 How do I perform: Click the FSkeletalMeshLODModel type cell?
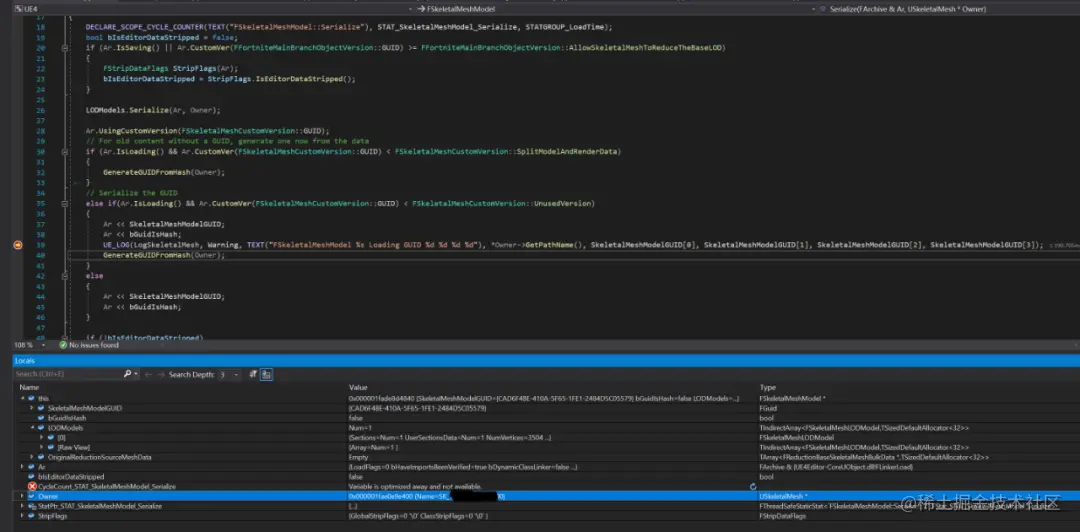coord(797,438)
